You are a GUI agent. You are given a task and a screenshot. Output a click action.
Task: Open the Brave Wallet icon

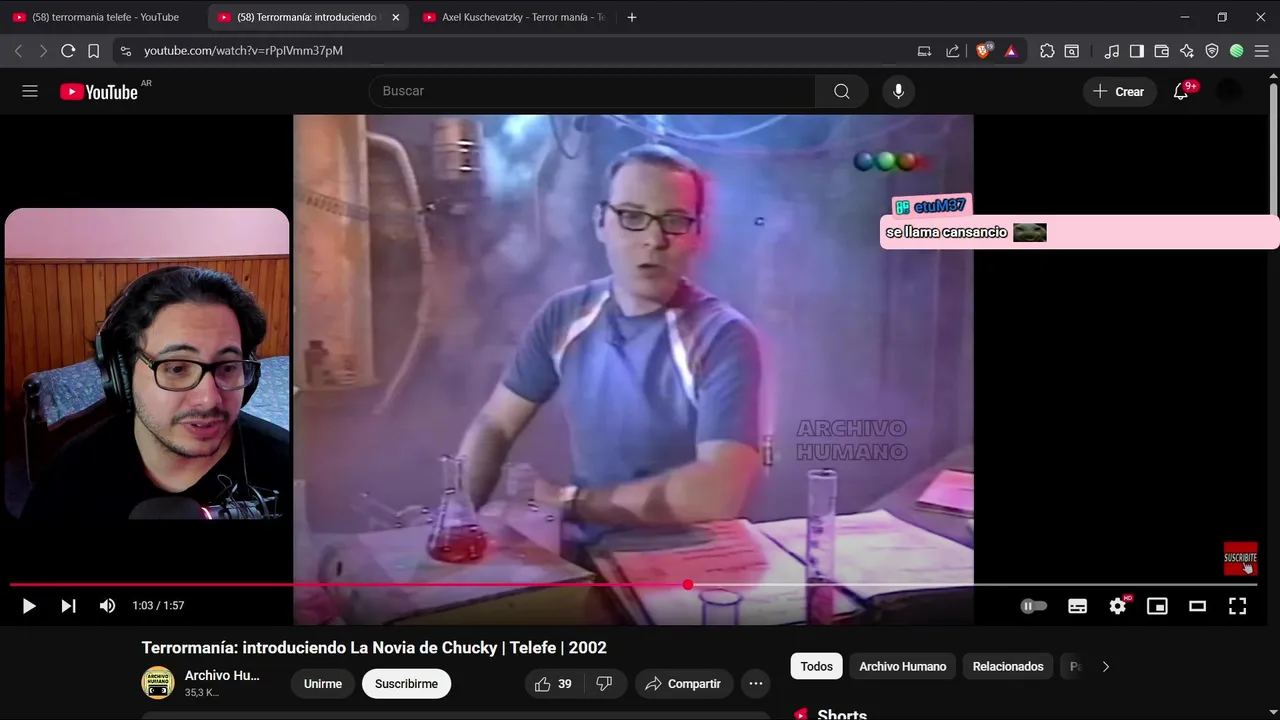coord(1162,51)
